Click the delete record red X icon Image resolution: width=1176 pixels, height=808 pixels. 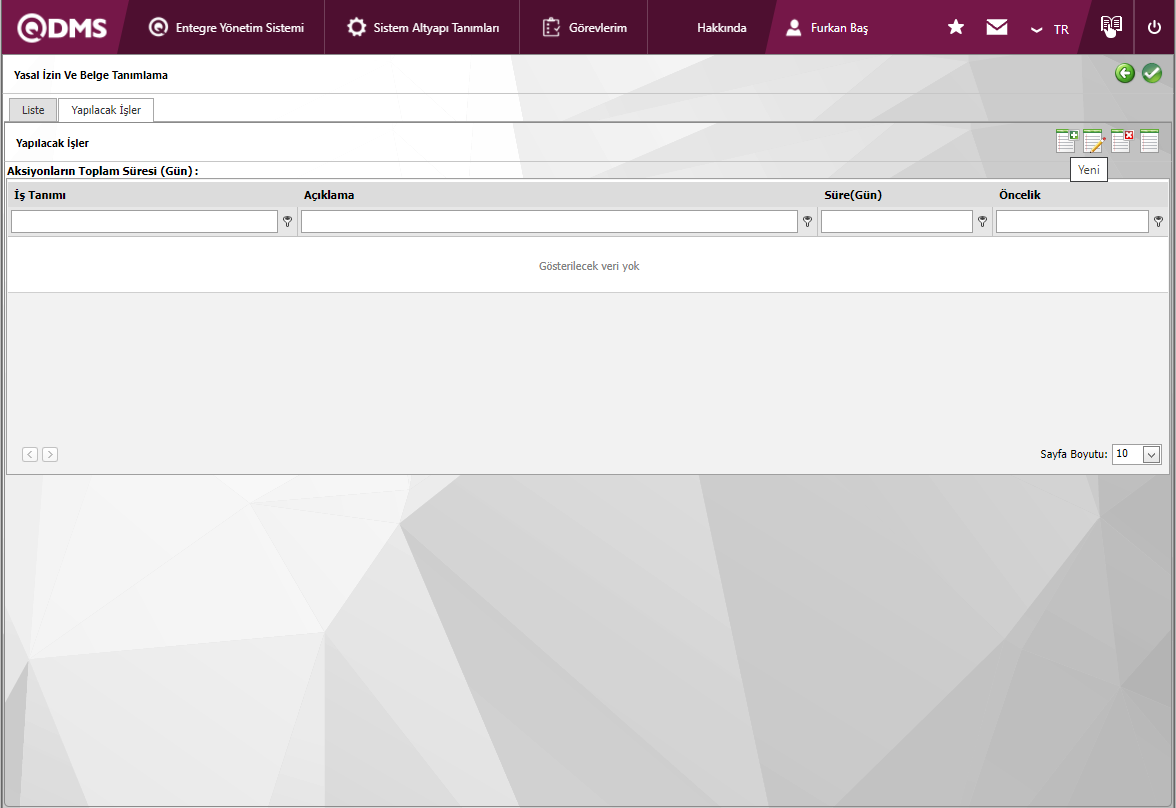point(1122,142)
